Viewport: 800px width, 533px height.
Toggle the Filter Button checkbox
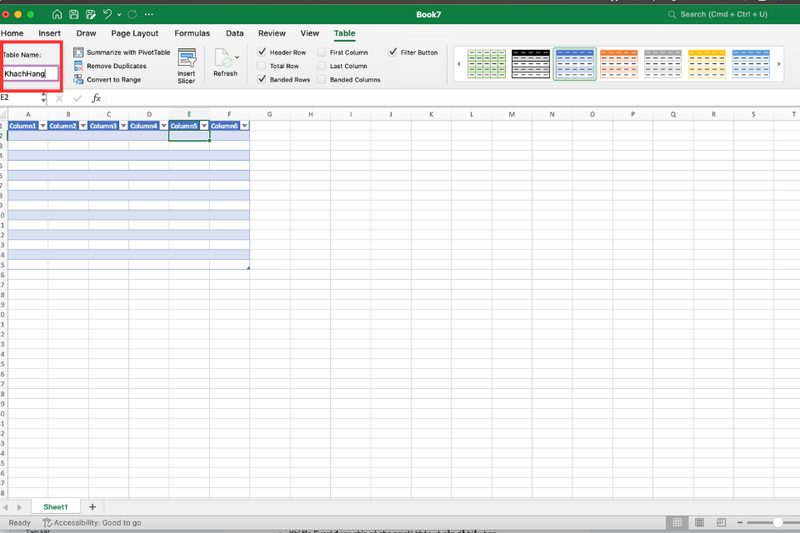pos(392,52)
